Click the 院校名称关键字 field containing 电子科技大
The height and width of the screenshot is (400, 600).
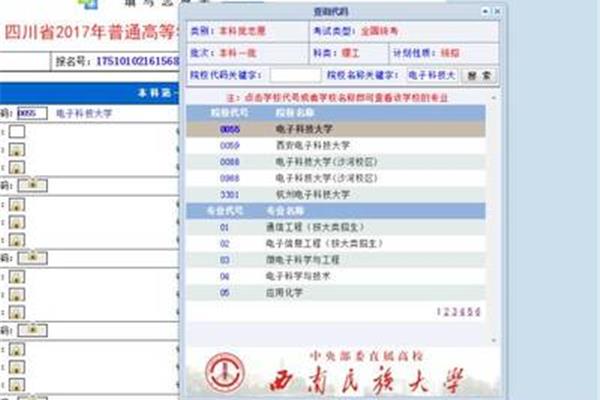[x=432, y=75]
